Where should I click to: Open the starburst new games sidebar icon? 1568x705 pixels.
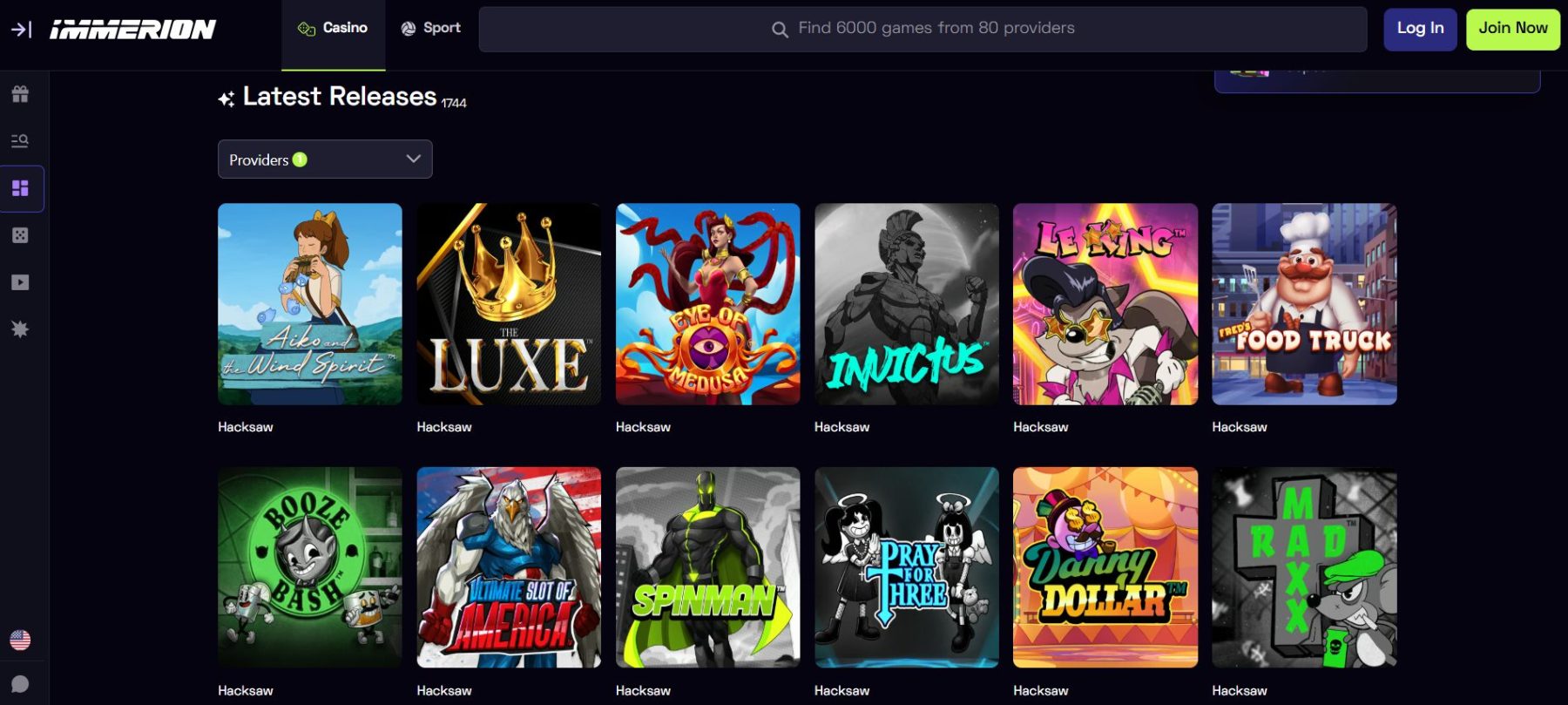(x=20, y=329)
